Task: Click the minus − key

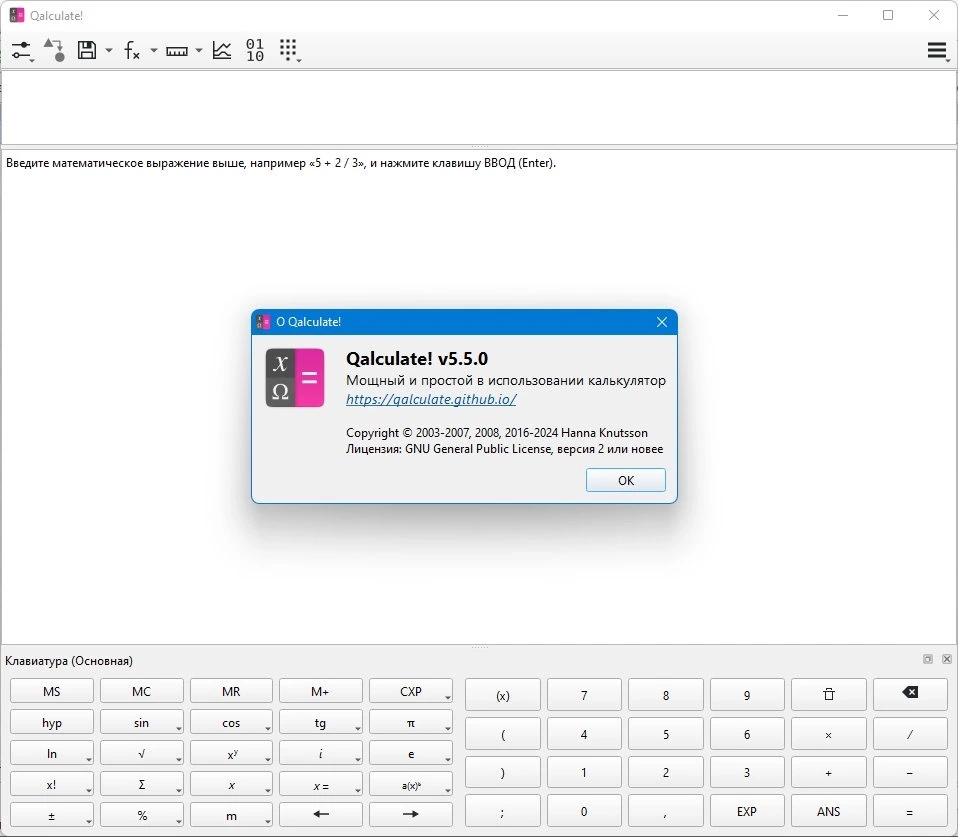Action: (910, 772)
